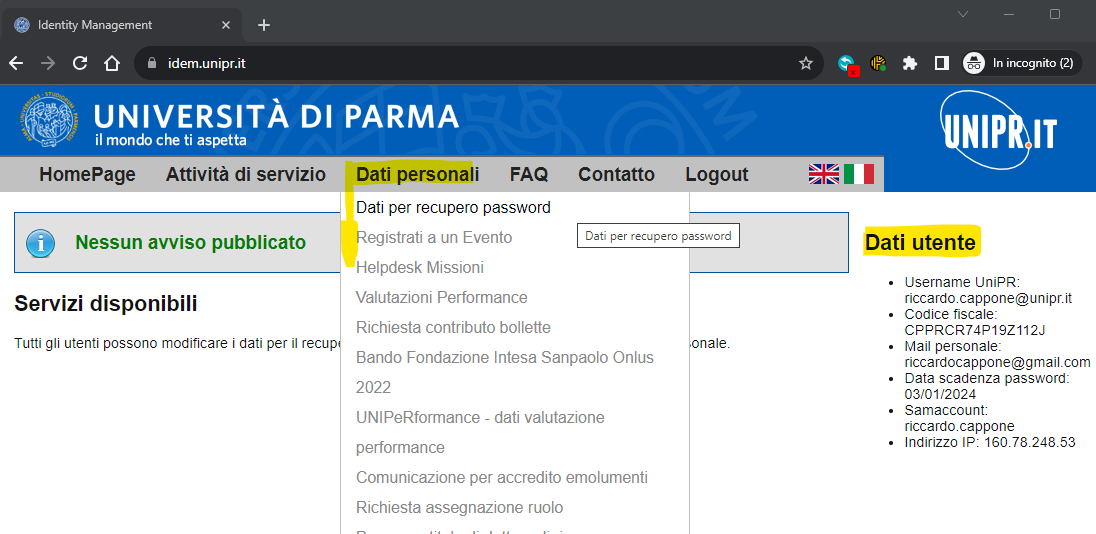This screenshot has height=534, width=1096.
Task: Open the tab search chevron
Action: point(963,14)
